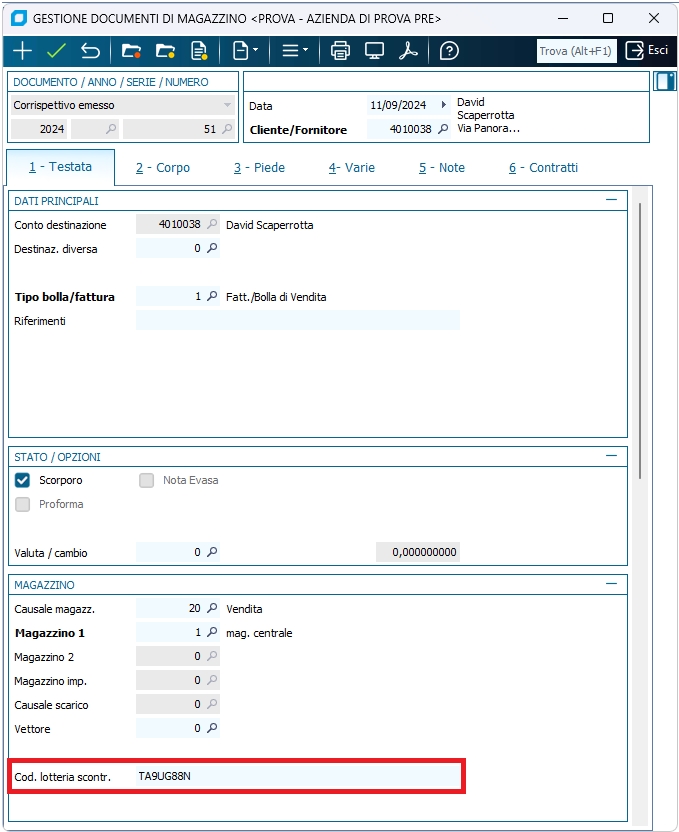
Task: Open the hamburger lines menu dropdown
Action: pos(295,51)
